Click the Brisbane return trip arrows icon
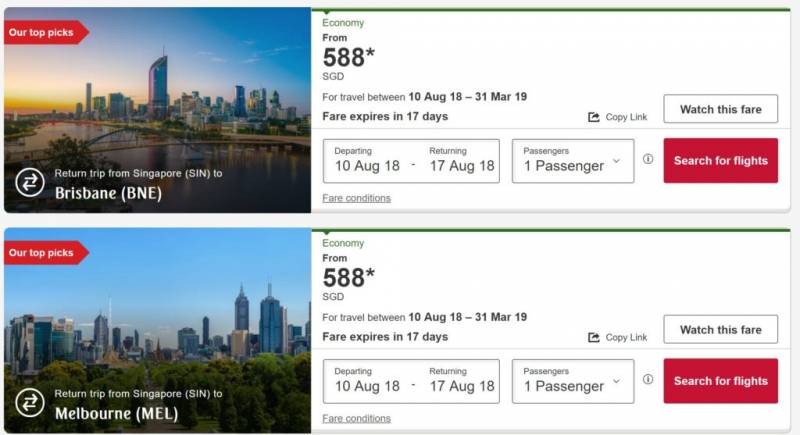The height and width of the screenshot is (435, 800). (x=30, y=182)
